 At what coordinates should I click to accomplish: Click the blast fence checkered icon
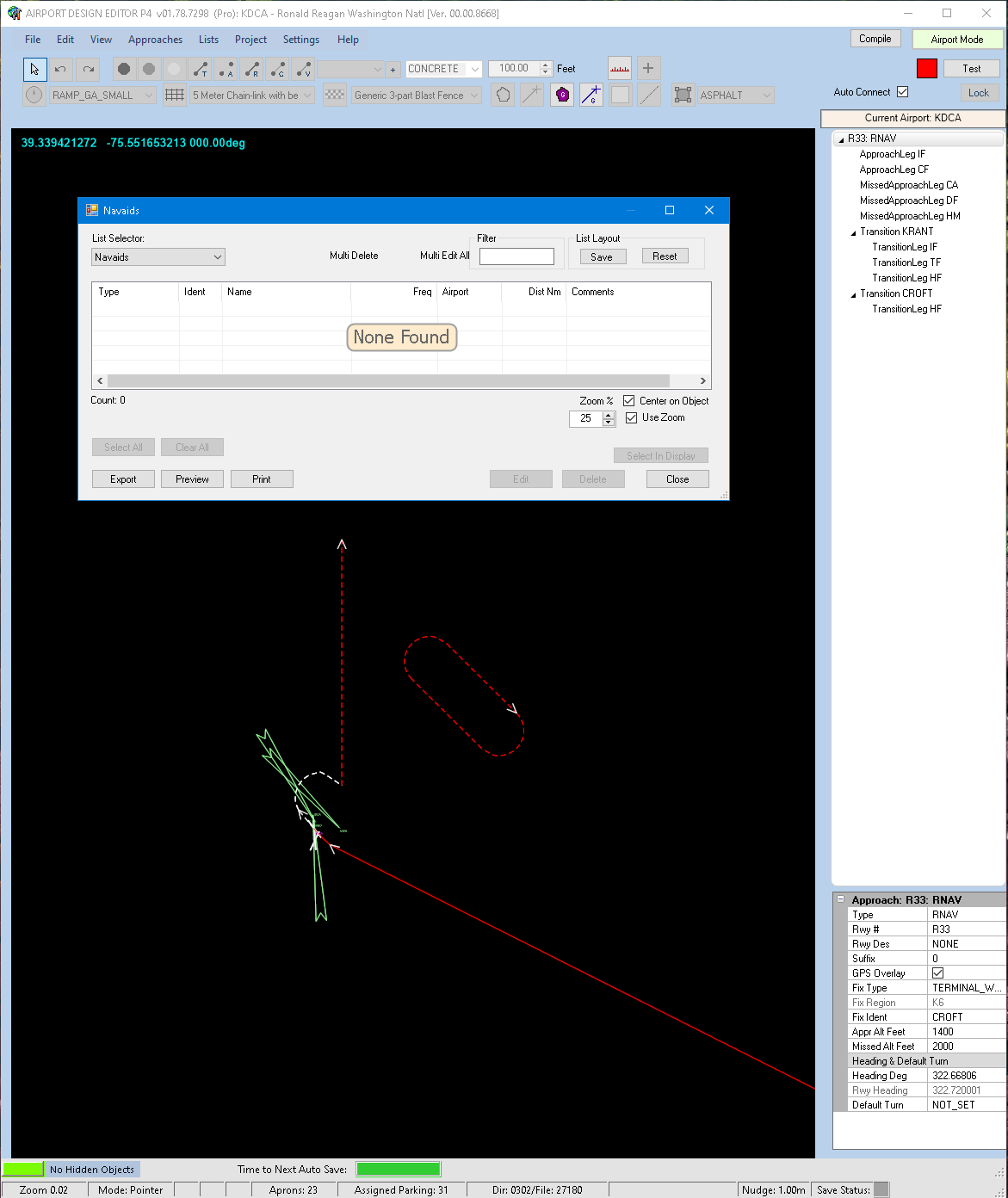click(x=335, y=96)
